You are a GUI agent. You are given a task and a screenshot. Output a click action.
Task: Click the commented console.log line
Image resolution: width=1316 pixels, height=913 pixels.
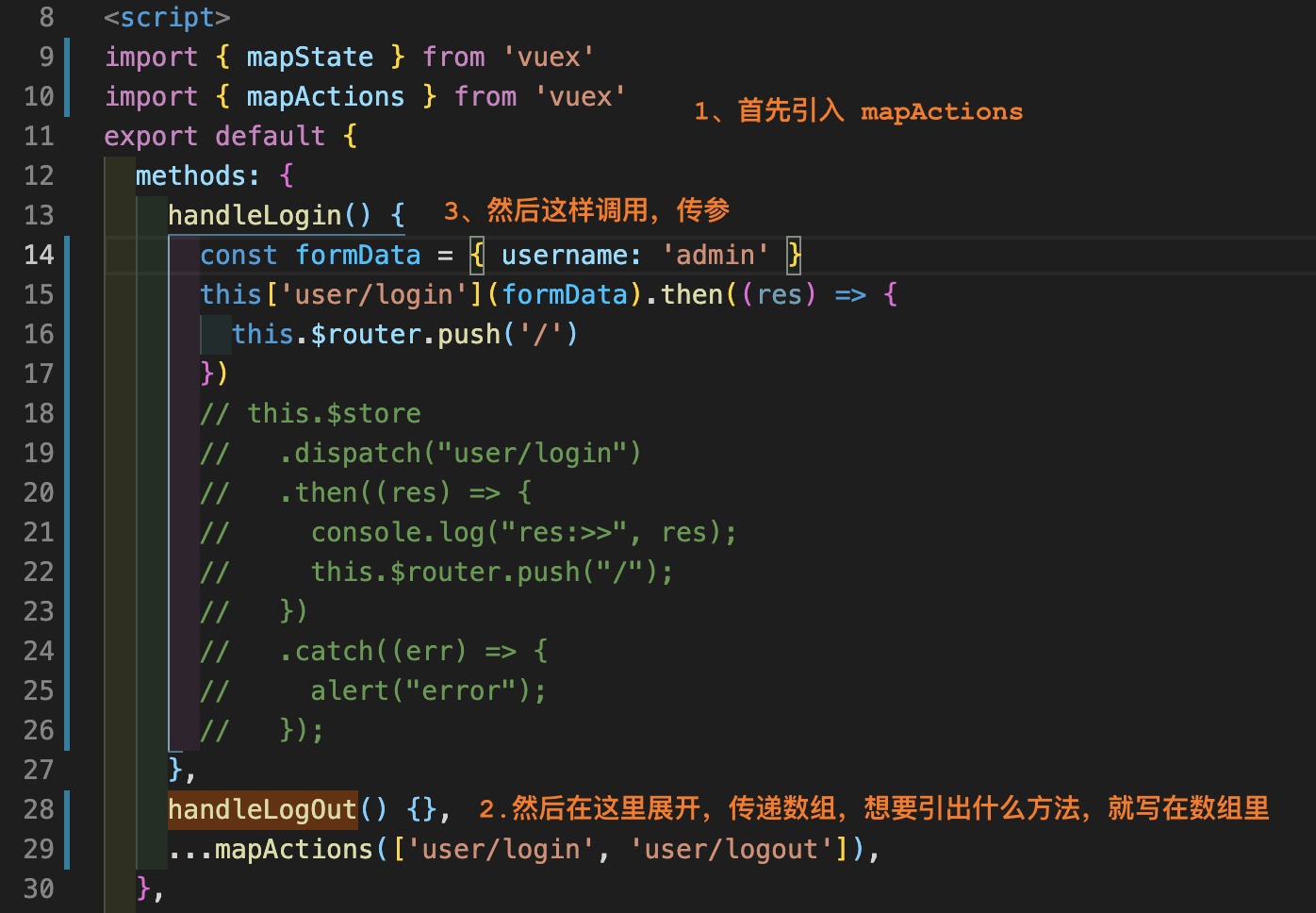469,532
